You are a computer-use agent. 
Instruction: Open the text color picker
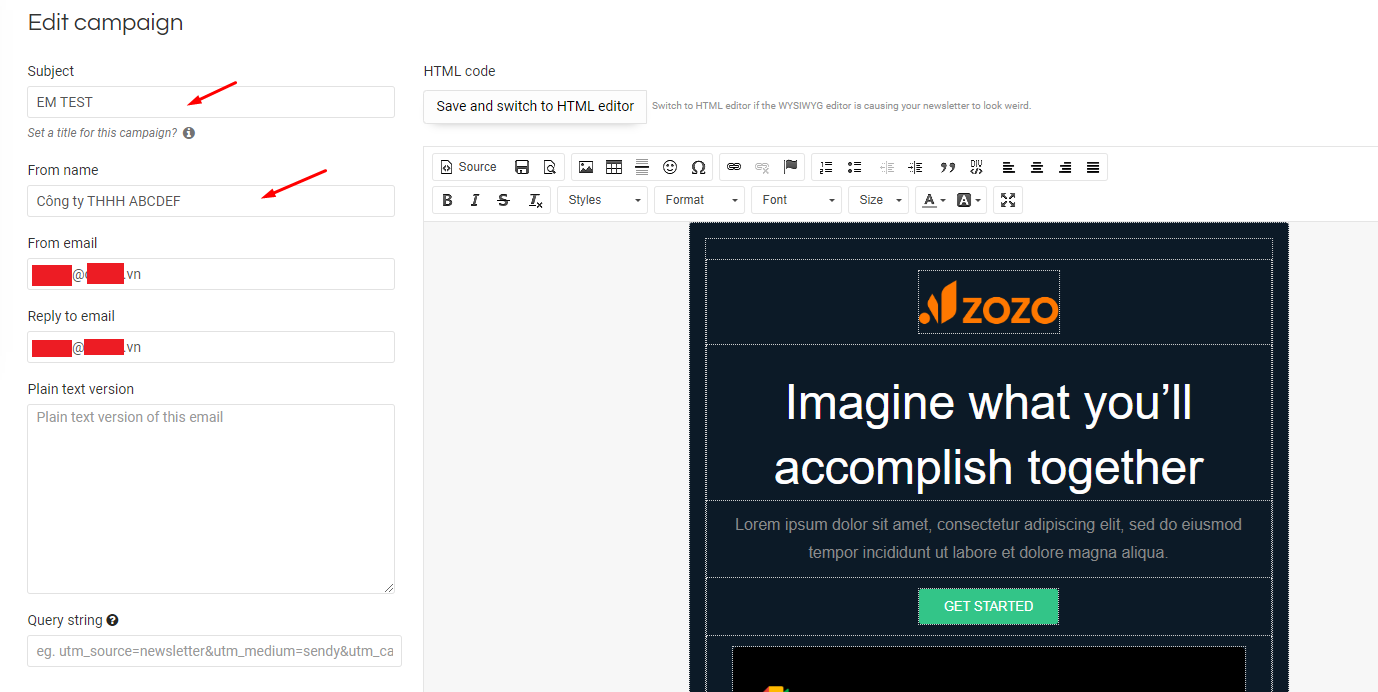pos(933,200)
